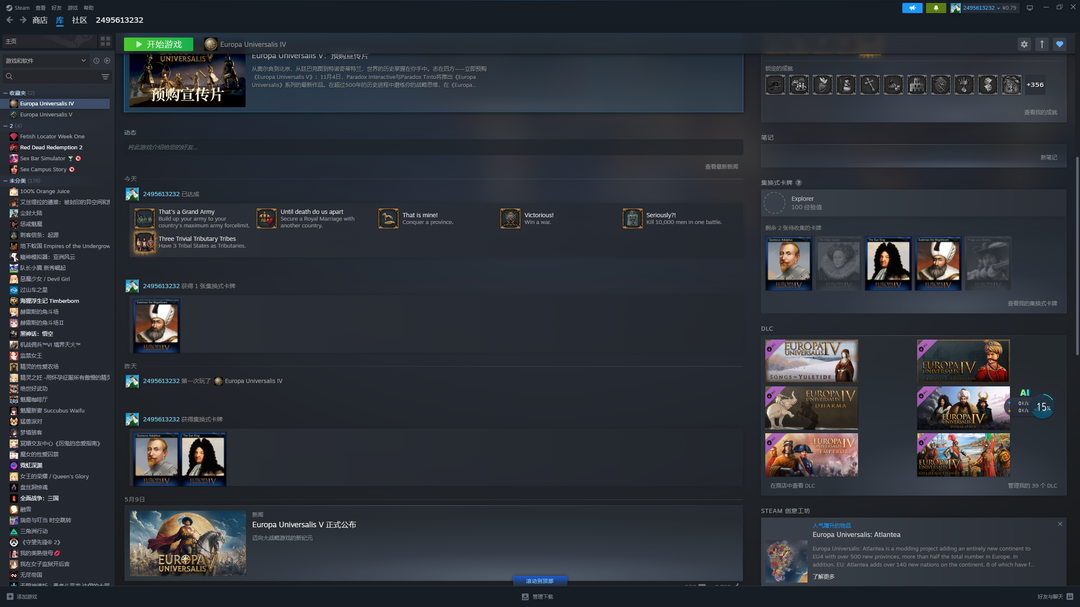Viewport: 1080px width, 607px height.
Task: Click the game info arrow icon
Action: click(1041, 44)
